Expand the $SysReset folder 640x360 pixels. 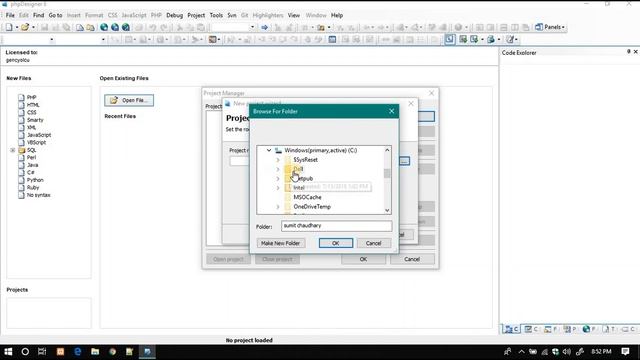[278, 160]
